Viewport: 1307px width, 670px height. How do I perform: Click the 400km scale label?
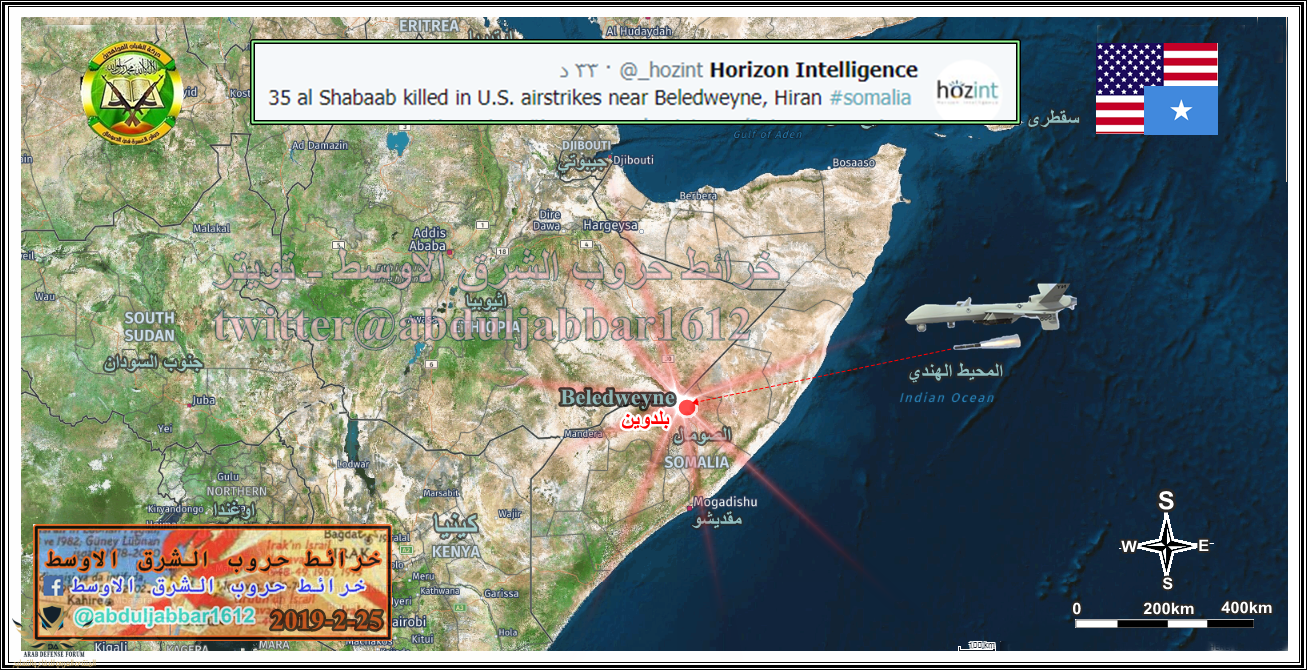[x=1246, y=607]
